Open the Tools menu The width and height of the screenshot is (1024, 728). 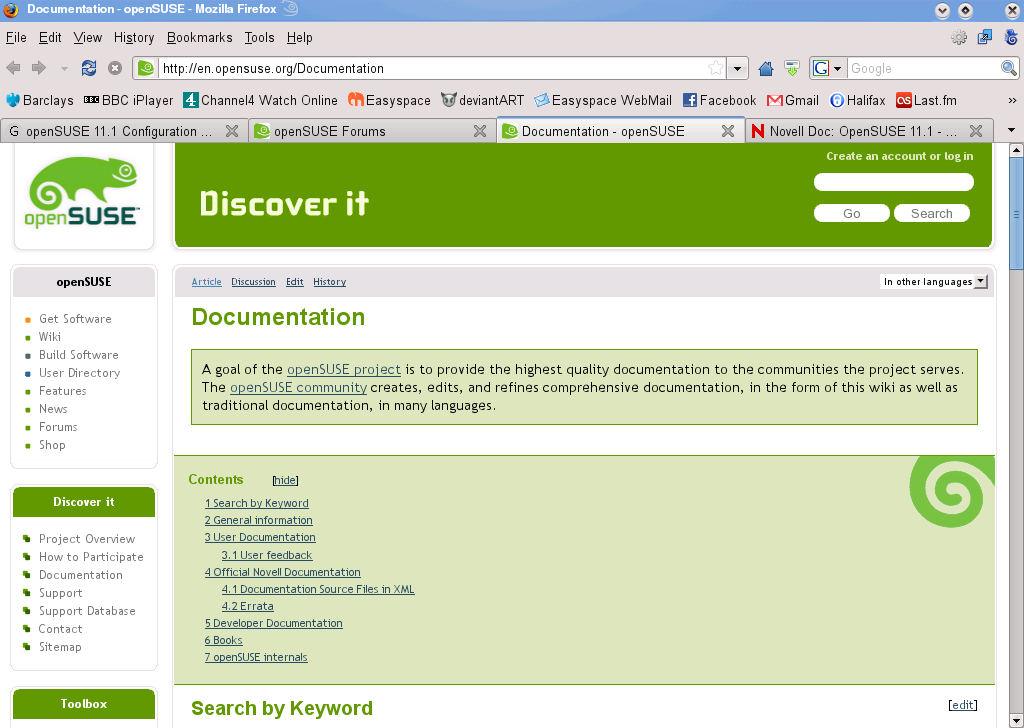pyautogui.click(x=259, y=38)
